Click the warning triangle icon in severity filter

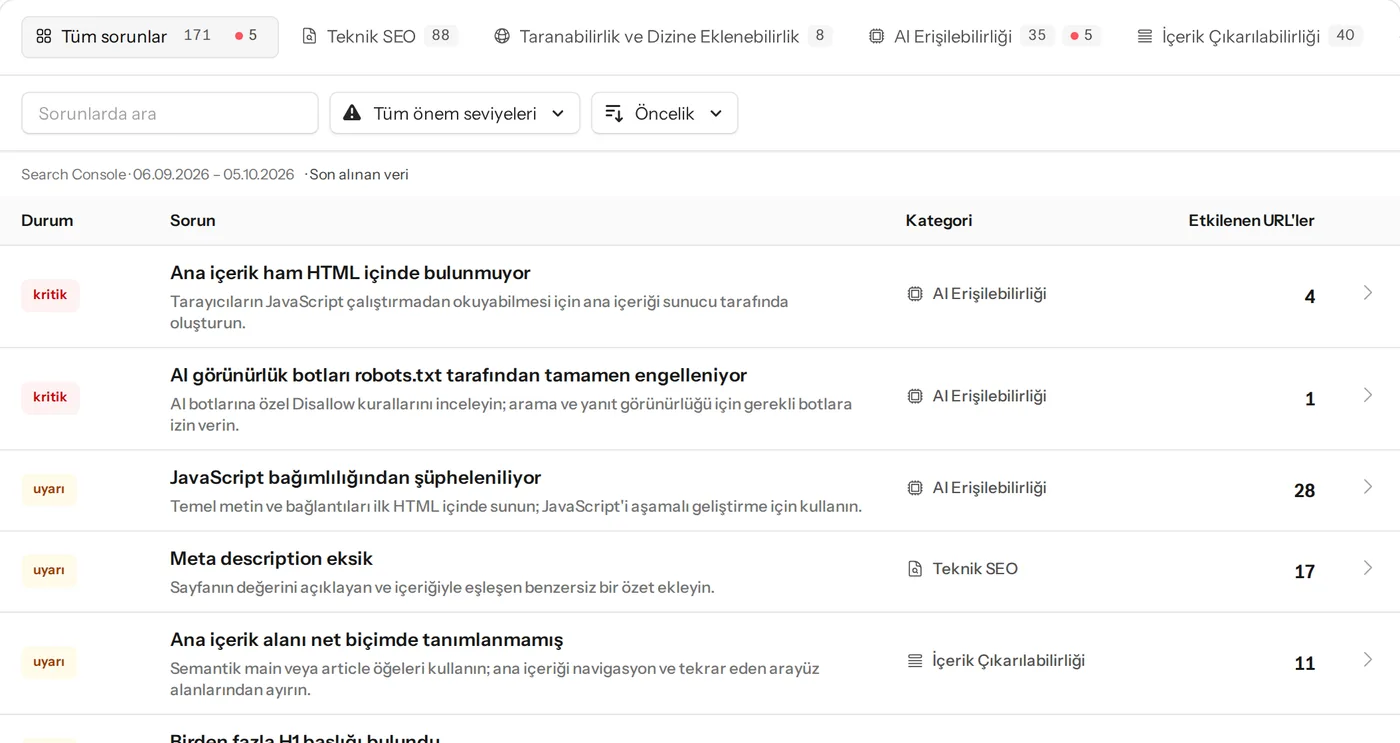pos(352,113)
